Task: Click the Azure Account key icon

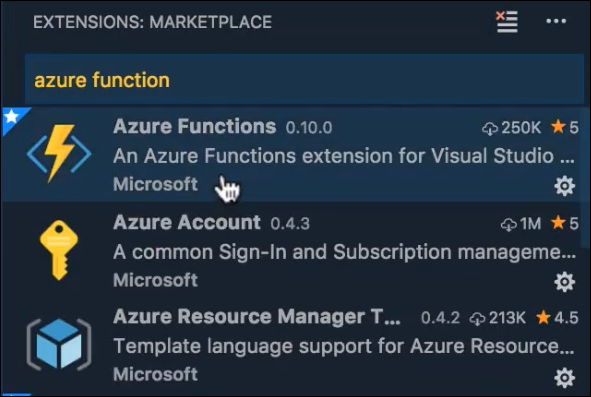Action: click(x=59, y=250)
